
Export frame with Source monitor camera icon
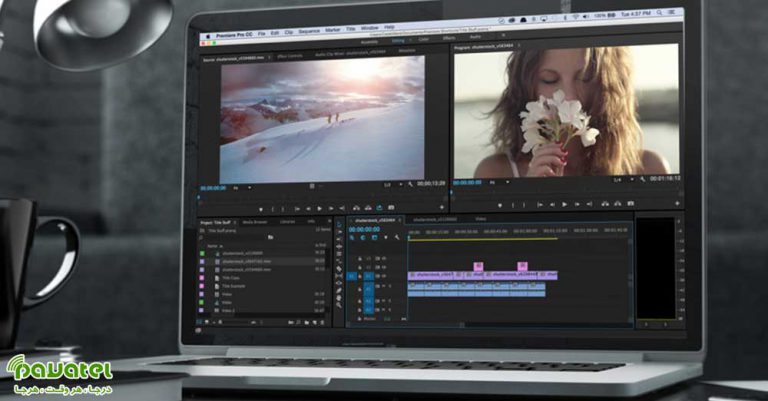pyautogui.click(x=391, y=208)
